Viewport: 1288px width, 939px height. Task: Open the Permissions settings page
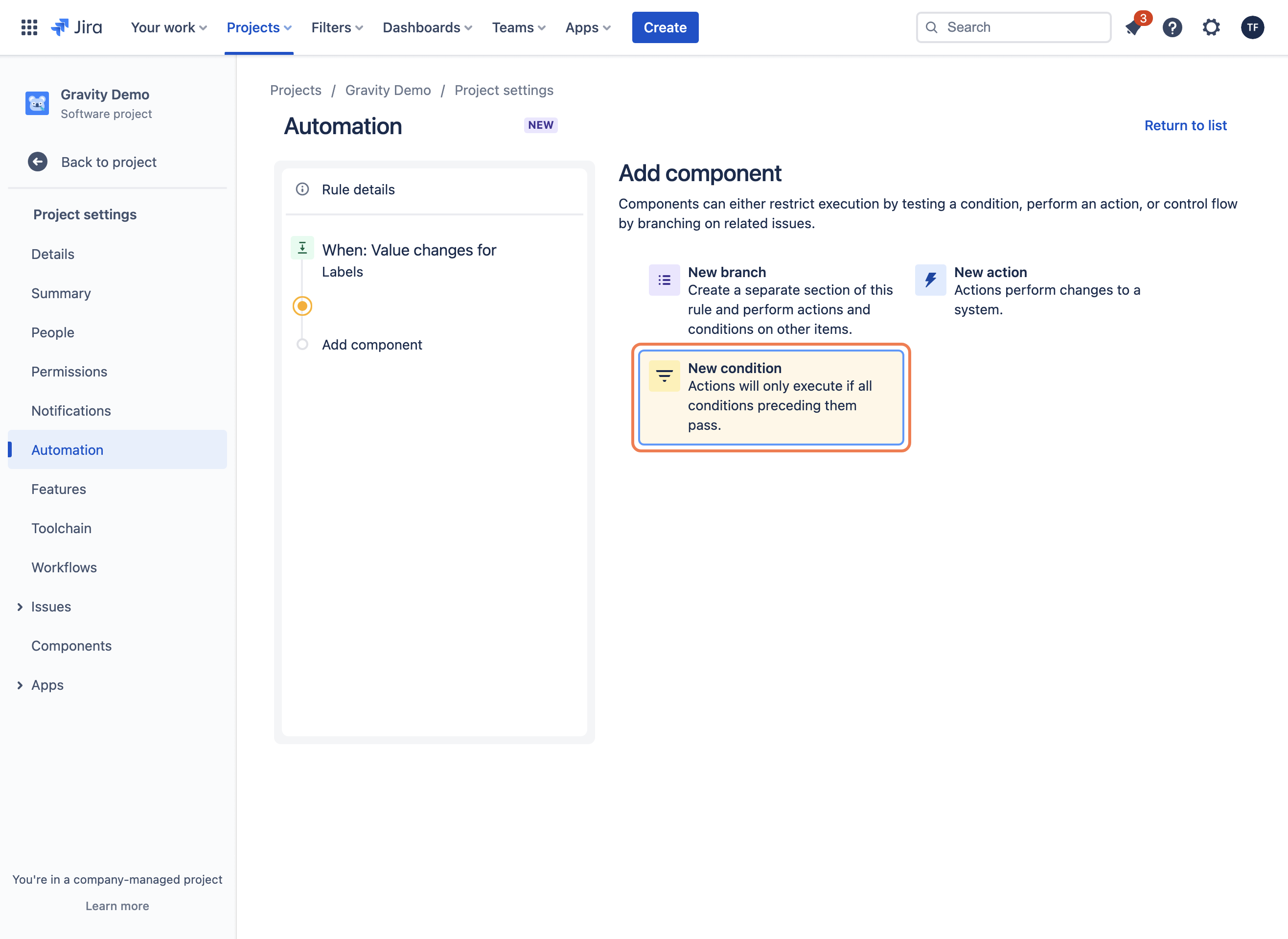pyautogui.click(x=69, y=372)
